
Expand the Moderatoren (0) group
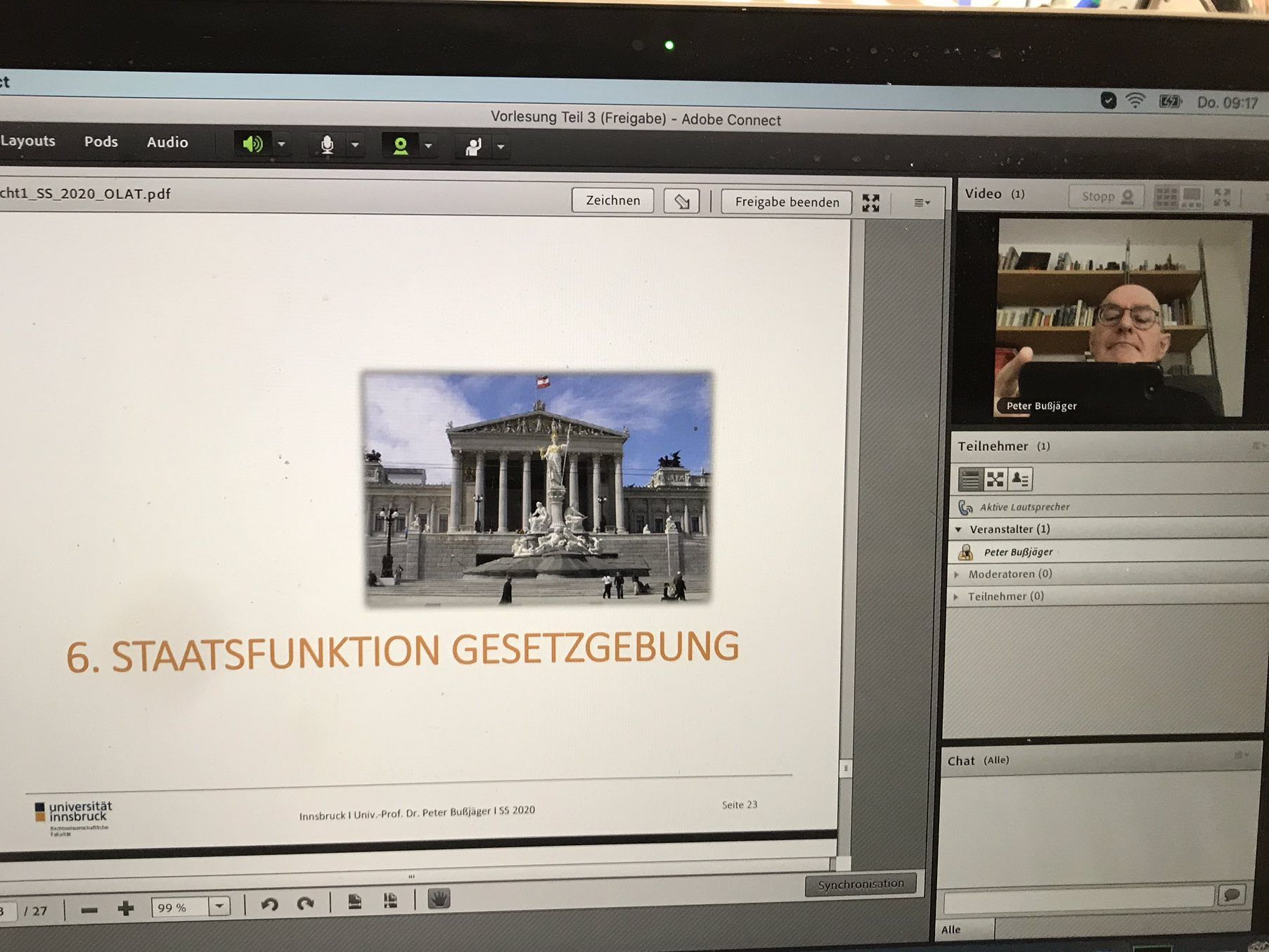tap(957, 574)
